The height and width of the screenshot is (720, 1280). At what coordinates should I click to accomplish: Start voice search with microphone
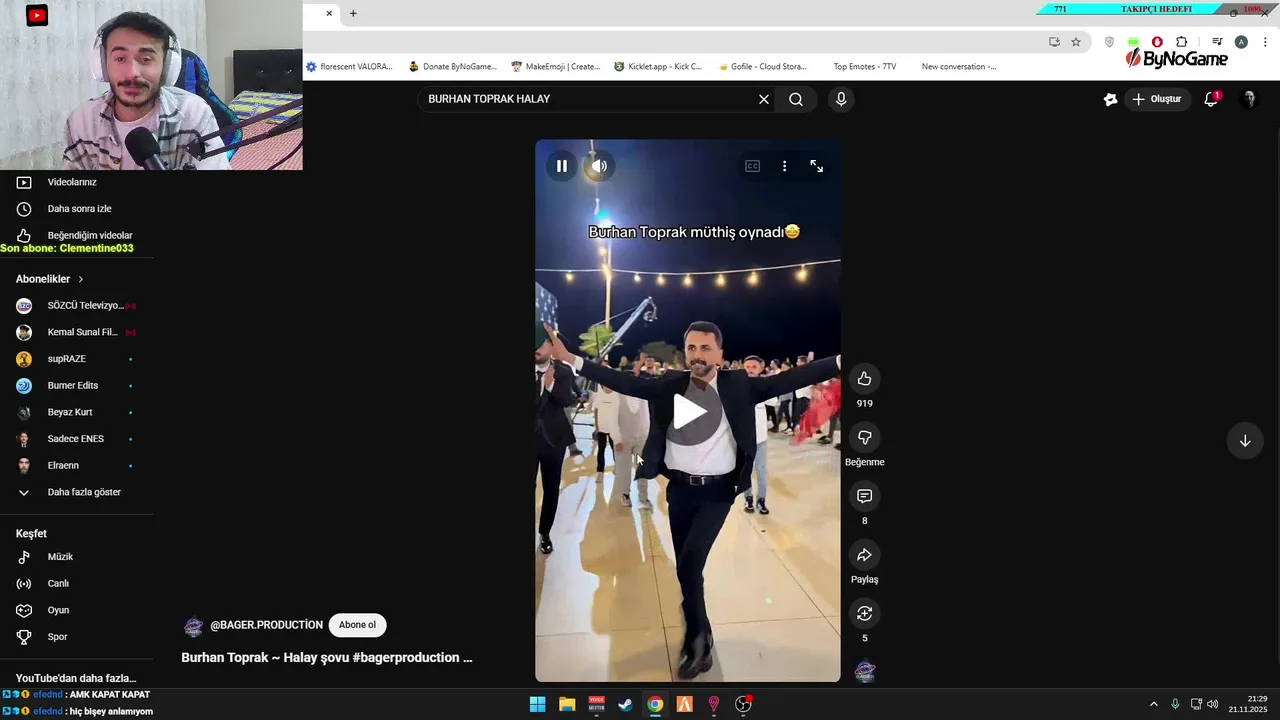841,99
